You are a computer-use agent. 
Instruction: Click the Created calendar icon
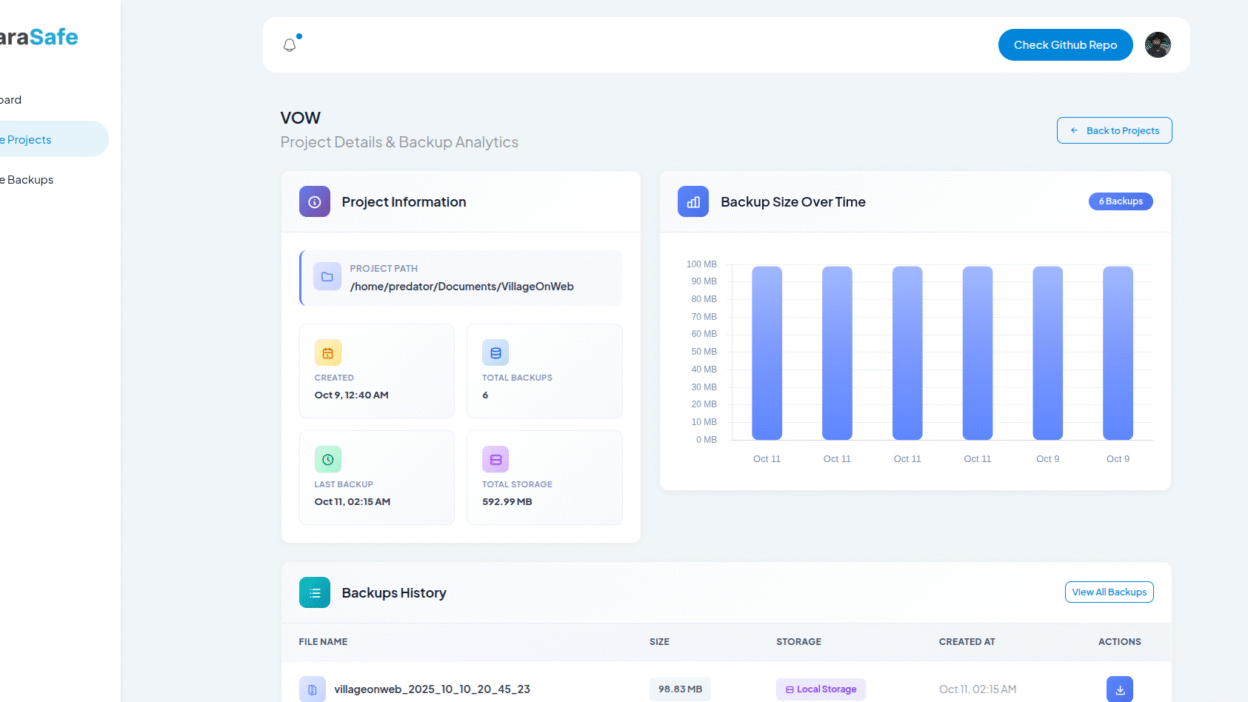[x=328, y=353]
